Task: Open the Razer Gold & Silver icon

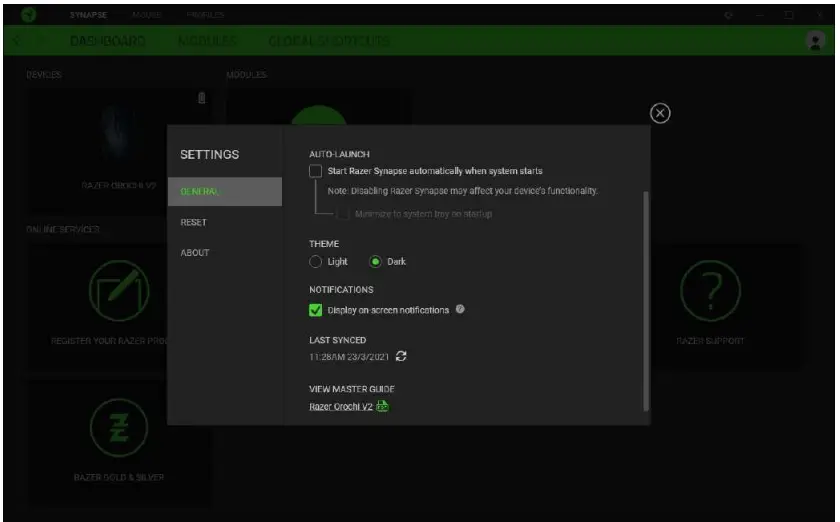Action: click(x=119, y=428)
